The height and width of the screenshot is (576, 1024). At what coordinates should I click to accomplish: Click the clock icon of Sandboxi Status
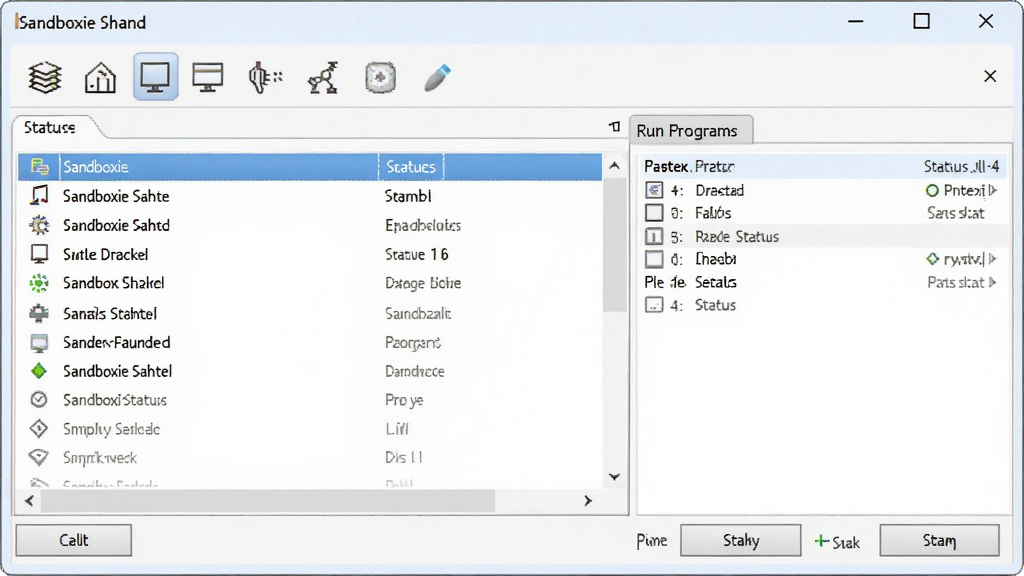(39, 400)
